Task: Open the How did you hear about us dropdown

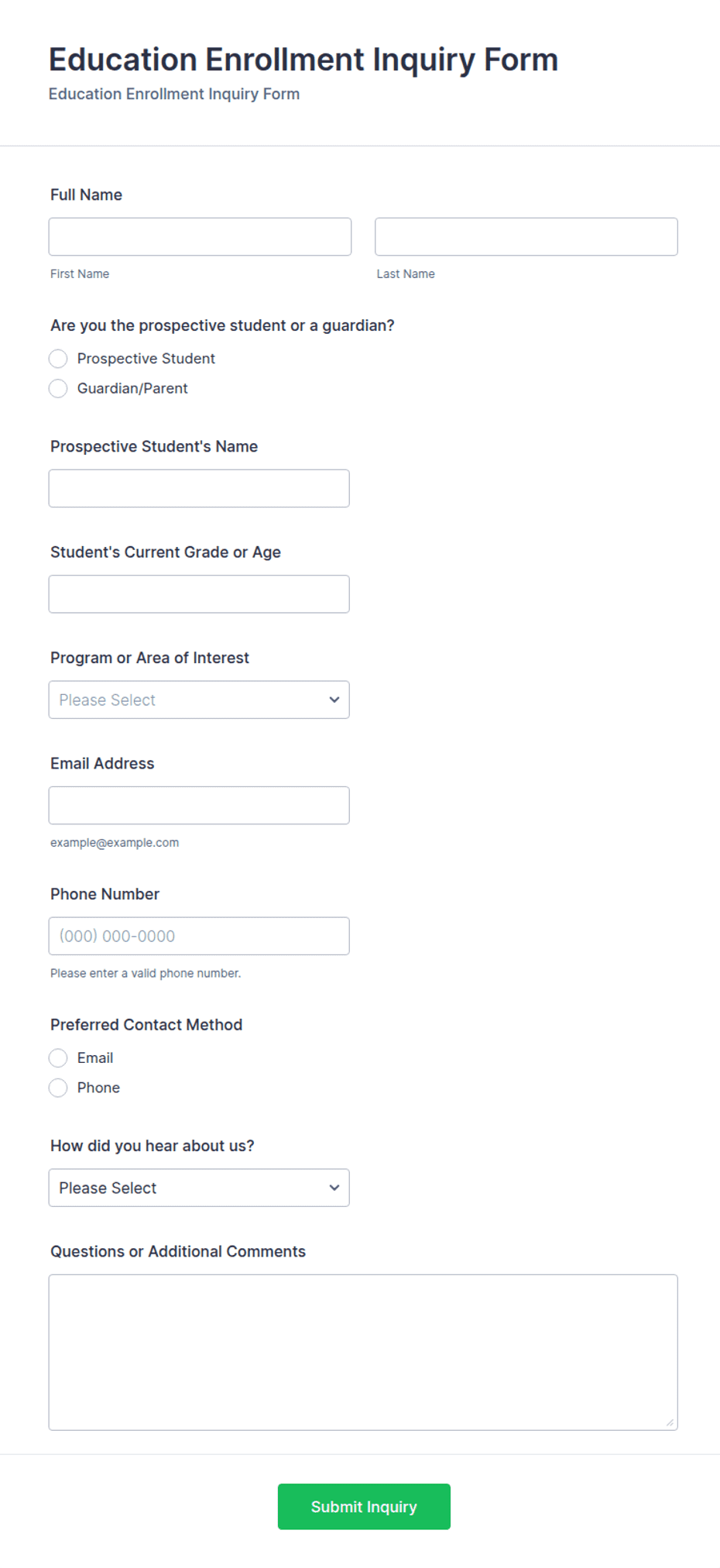Action: 199,1188
